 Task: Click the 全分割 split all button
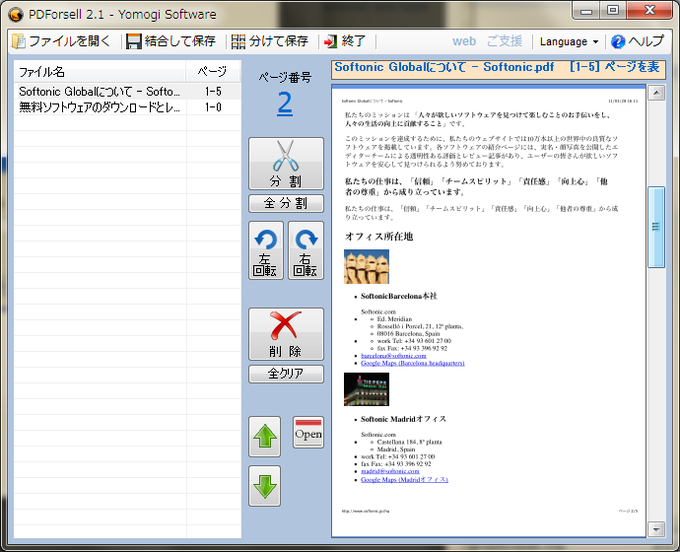(286, 203)
